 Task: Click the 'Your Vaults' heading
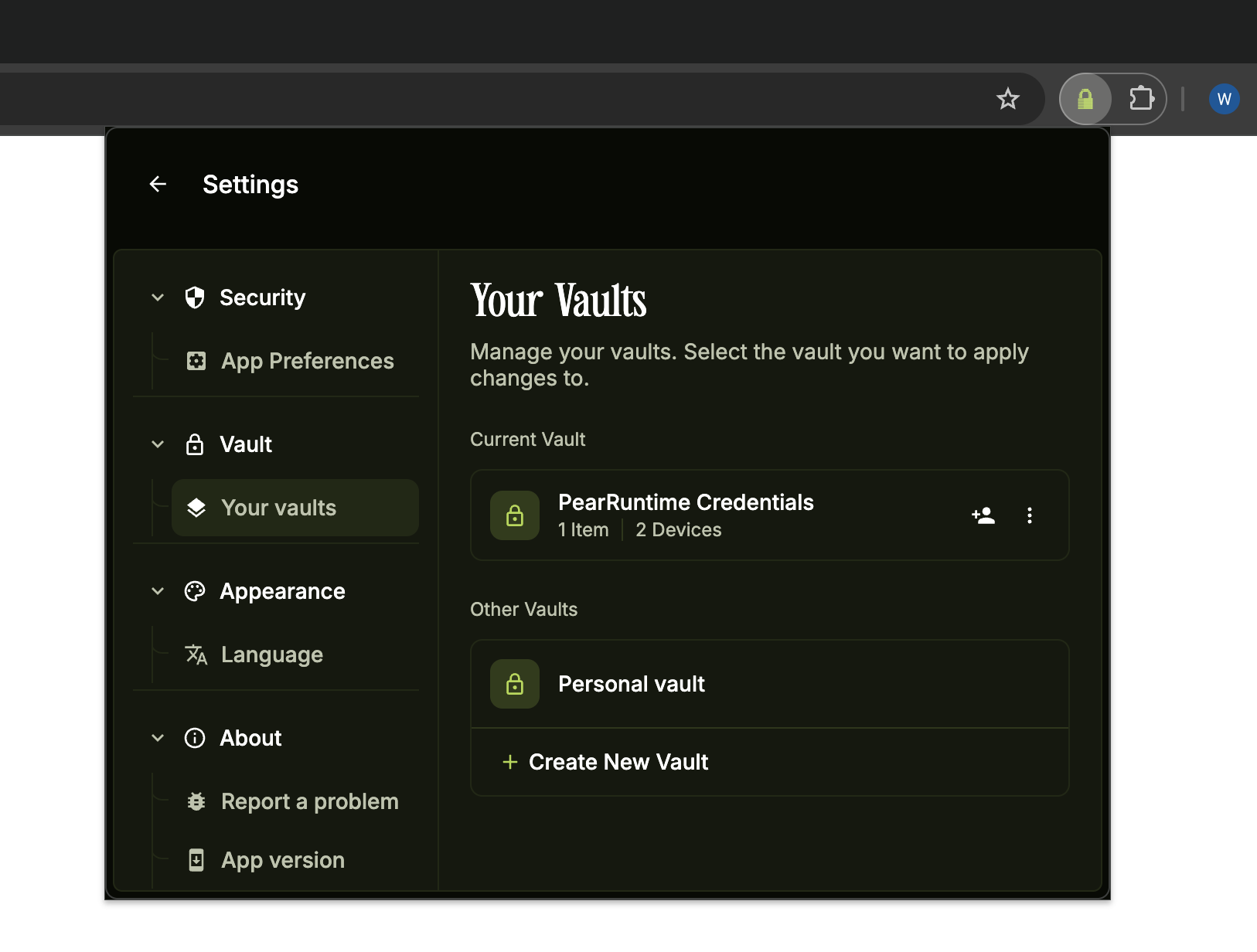point(558,301)
